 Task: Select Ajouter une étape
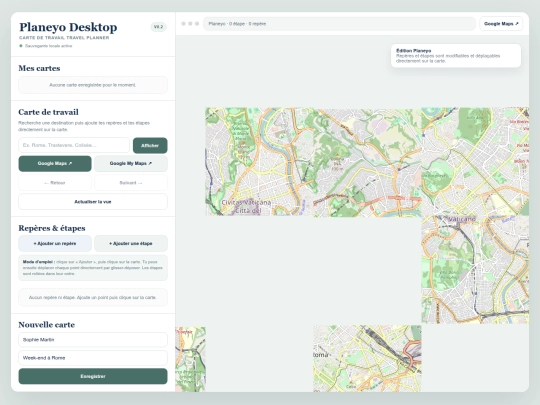[131, 243]
